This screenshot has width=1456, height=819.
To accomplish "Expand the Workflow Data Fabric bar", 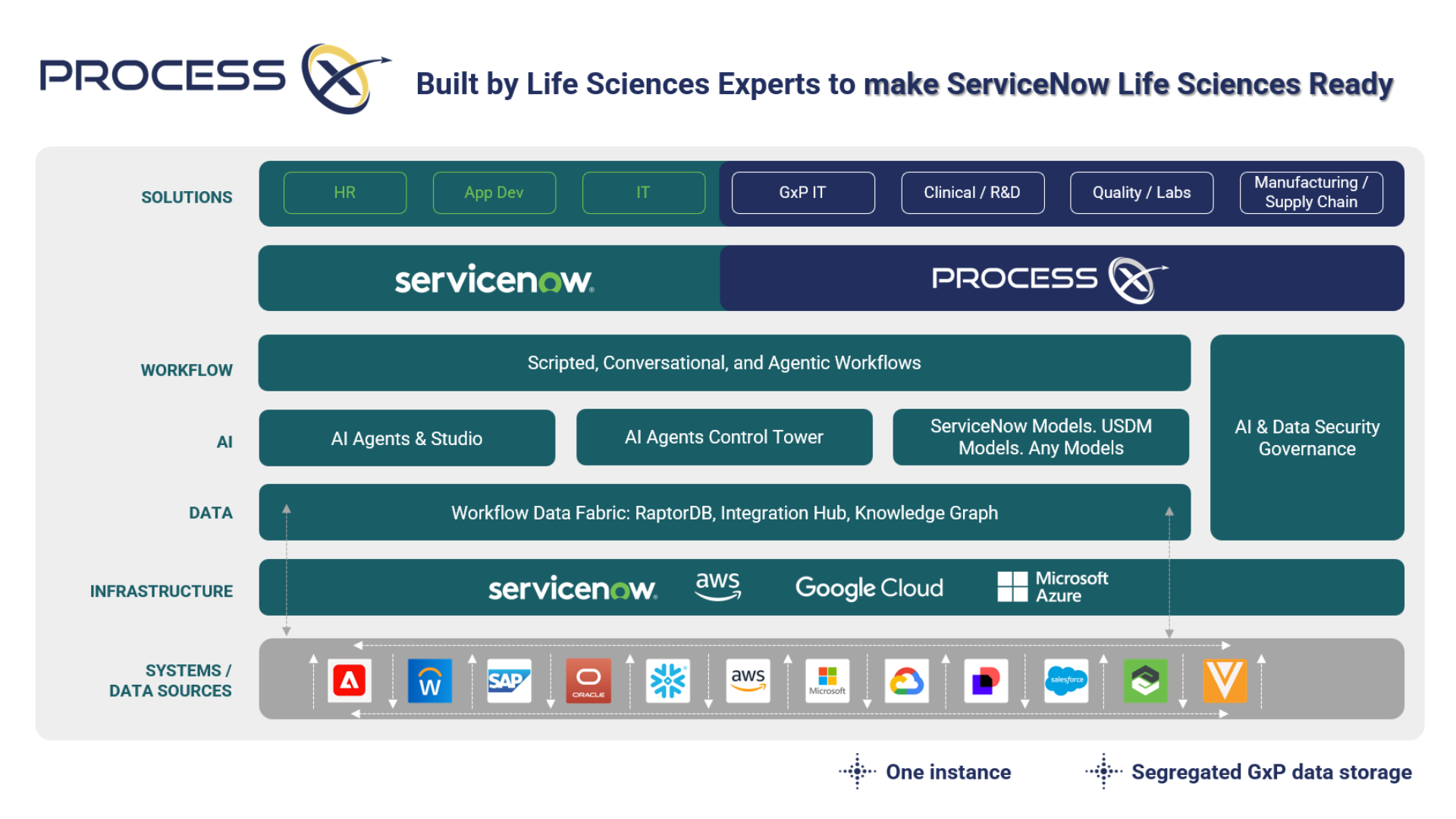I will point(724,513).
